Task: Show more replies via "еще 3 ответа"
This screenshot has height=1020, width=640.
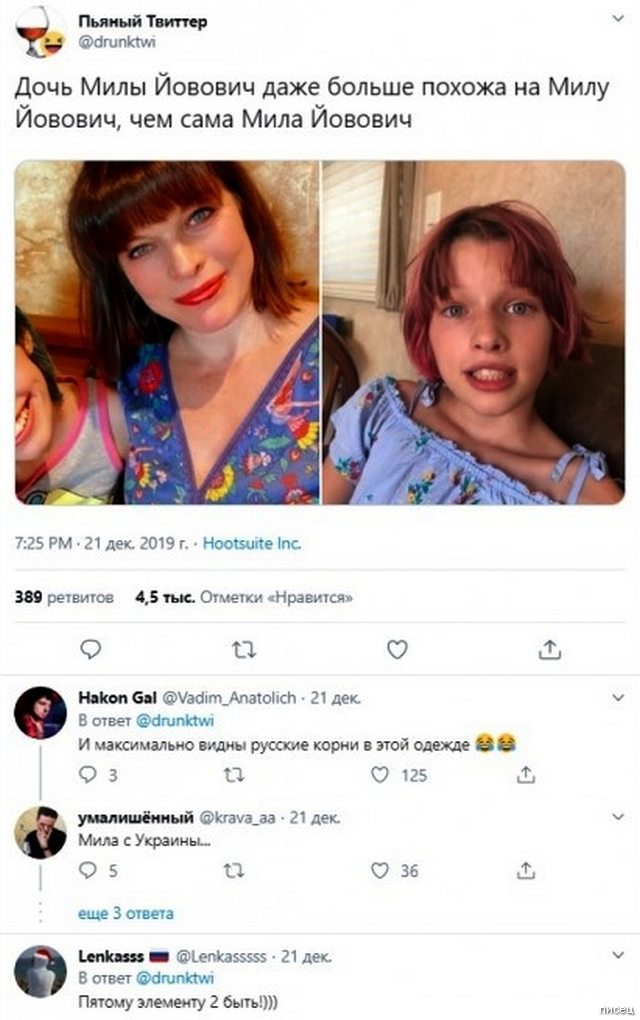Action: pos(126,913)
